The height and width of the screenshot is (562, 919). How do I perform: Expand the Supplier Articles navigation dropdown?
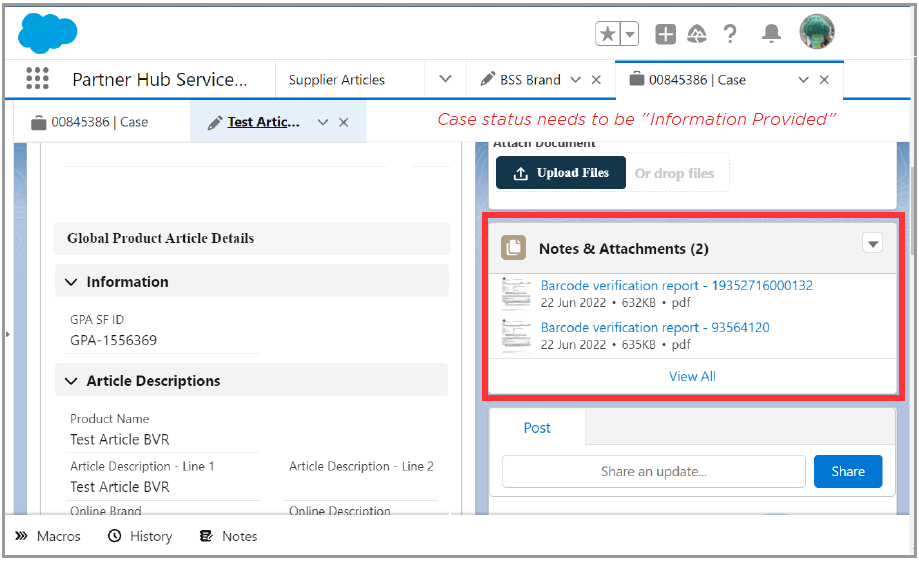tap(445, 79)
